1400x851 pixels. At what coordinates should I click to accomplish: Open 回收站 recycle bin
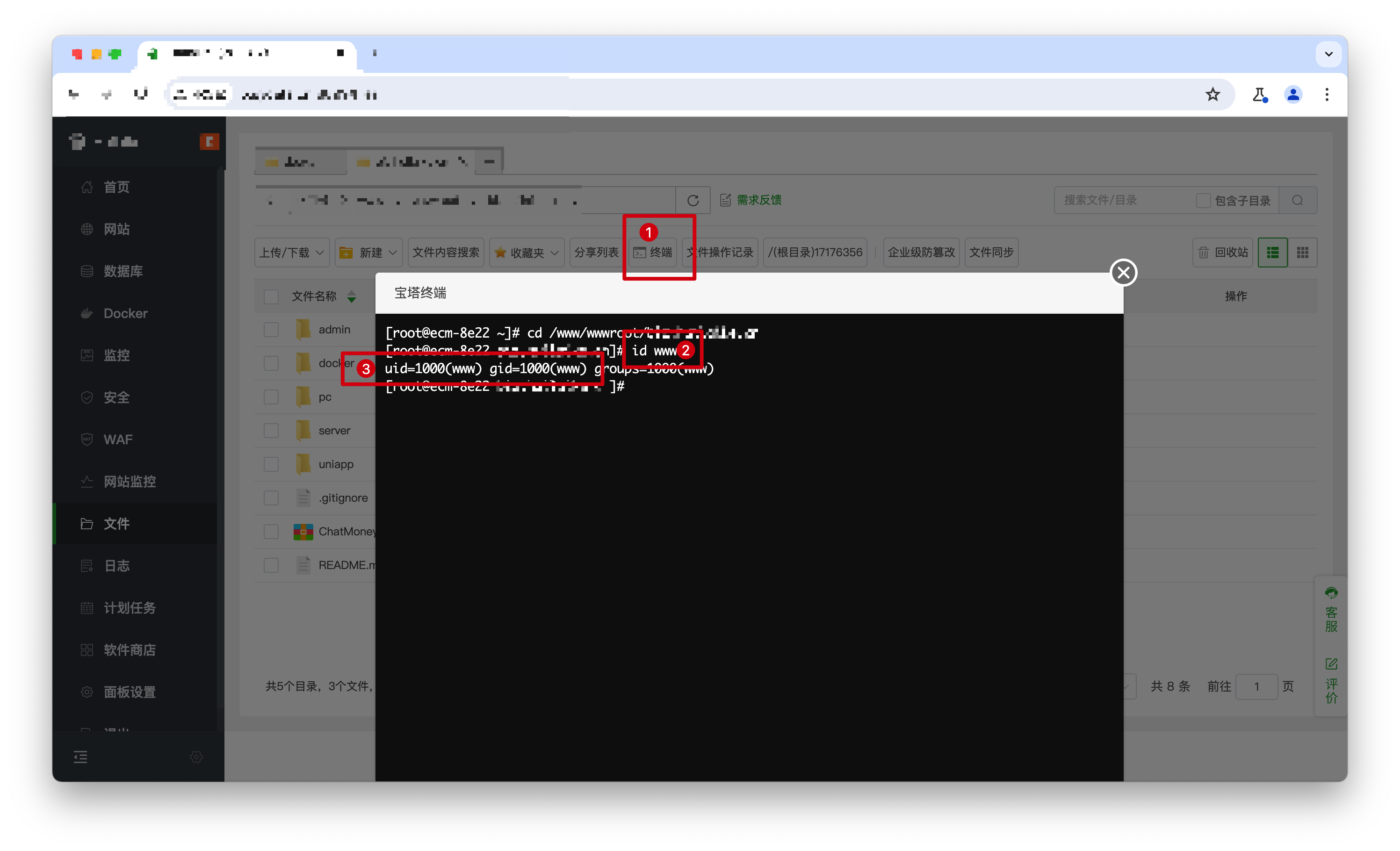pyautogui.click(x=1223, y=252)
